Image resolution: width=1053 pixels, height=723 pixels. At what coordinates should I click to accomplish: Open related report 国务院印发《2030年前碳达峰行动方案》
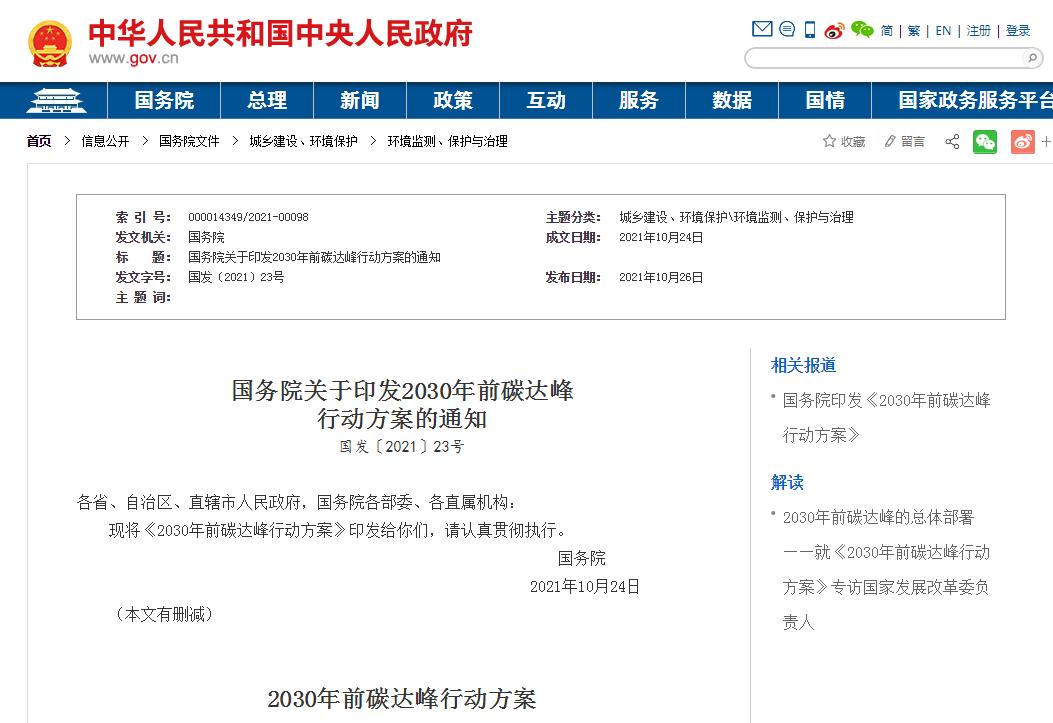(x=886, y=418)
